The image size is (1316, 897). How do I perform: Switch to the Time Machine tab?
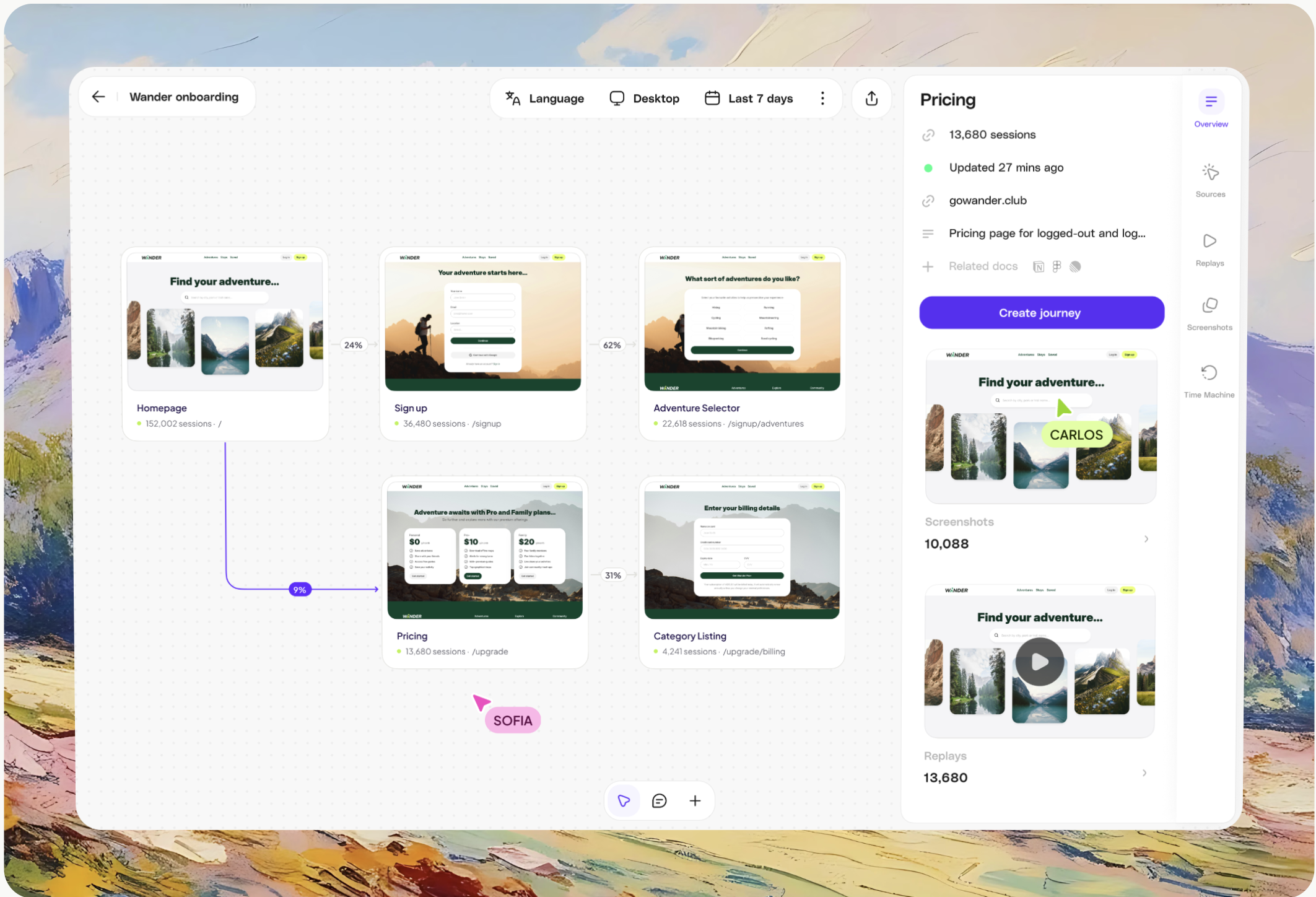tap(1209, 380)
